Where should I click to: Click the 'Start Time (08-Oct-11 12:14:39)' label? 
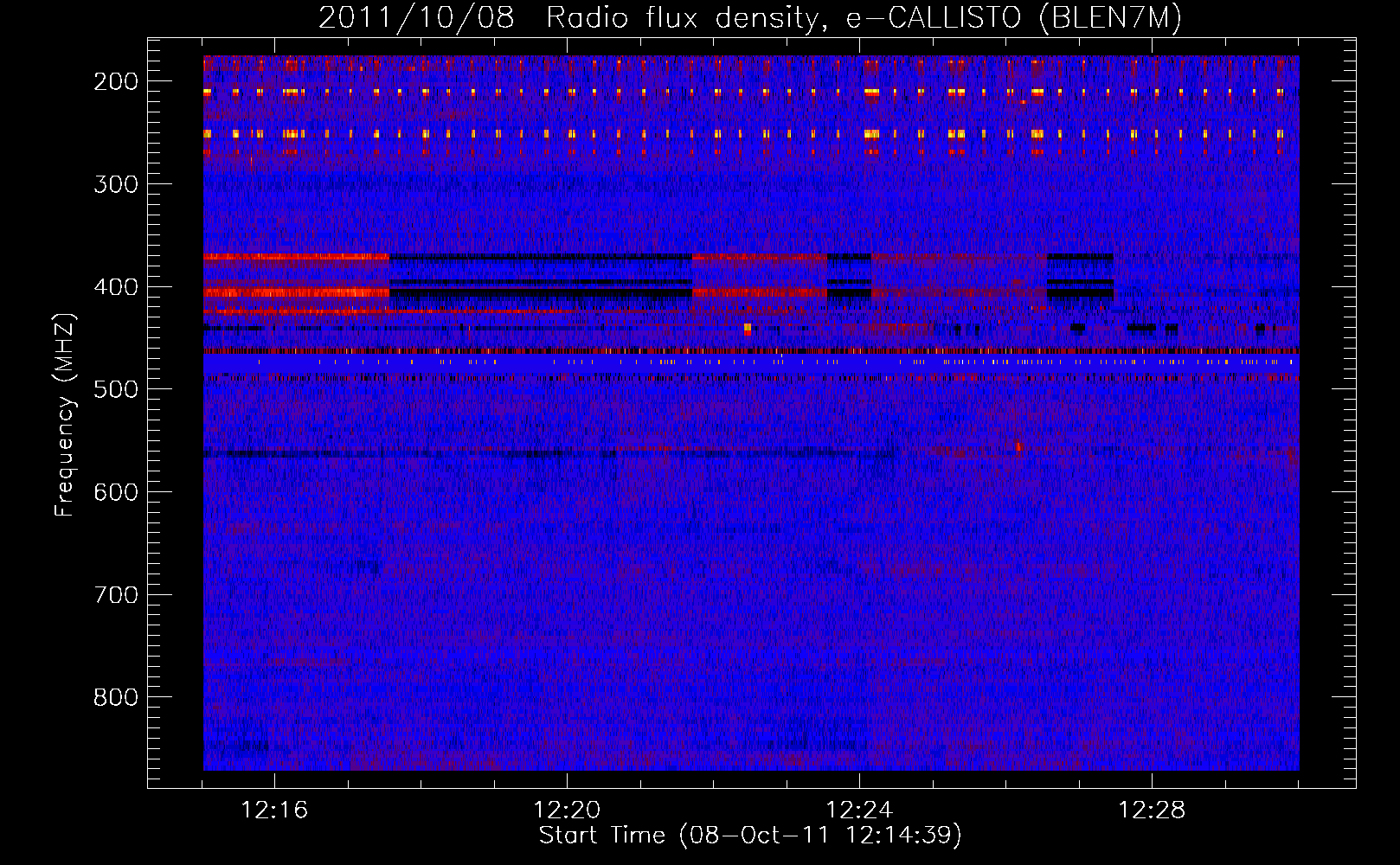[x=750, y=836]
